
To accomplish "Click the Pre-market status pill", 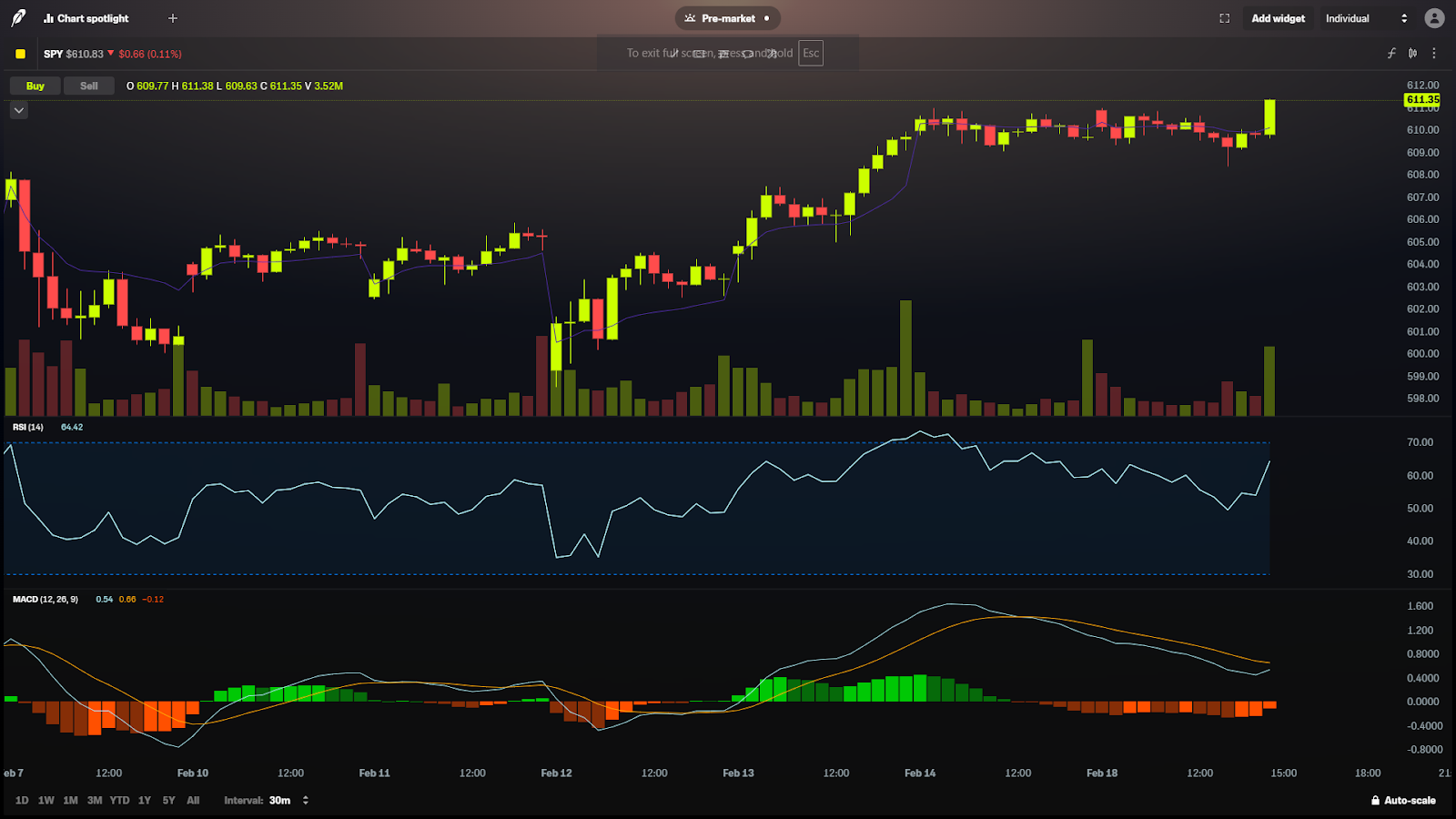I will 728,18.
